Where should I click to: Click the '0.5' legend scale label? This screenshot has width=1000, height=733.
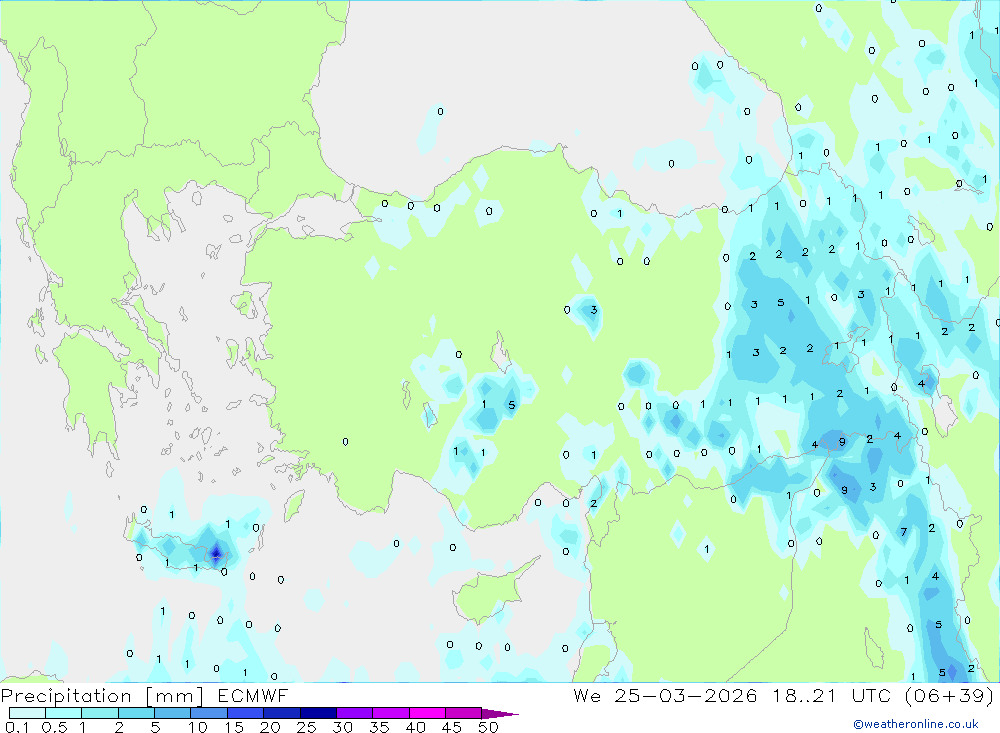54,727
